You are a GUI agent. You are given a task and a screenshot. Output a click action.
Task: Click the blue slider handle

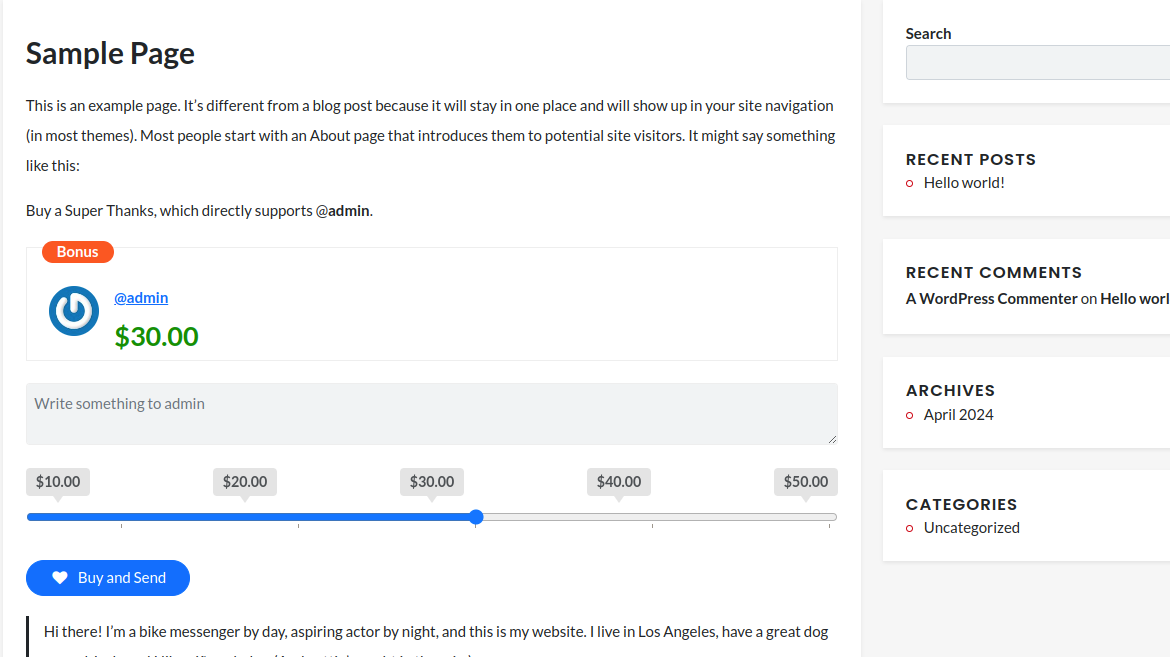click(x=476, y=517)
